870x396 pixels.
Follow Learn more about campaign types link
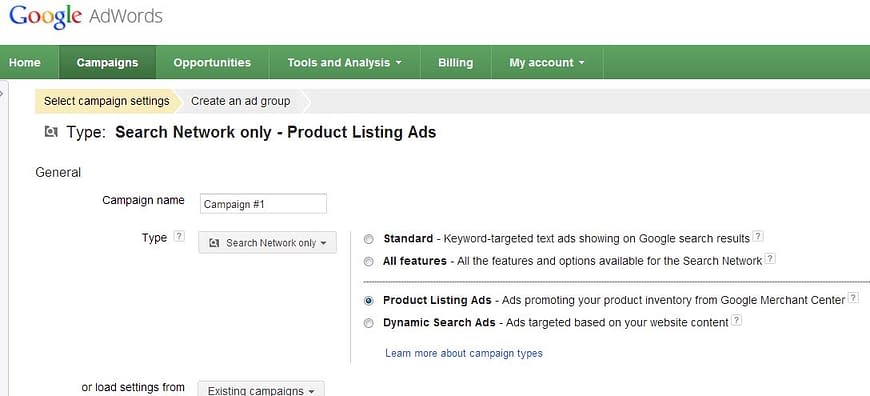[x=464, y=353]
